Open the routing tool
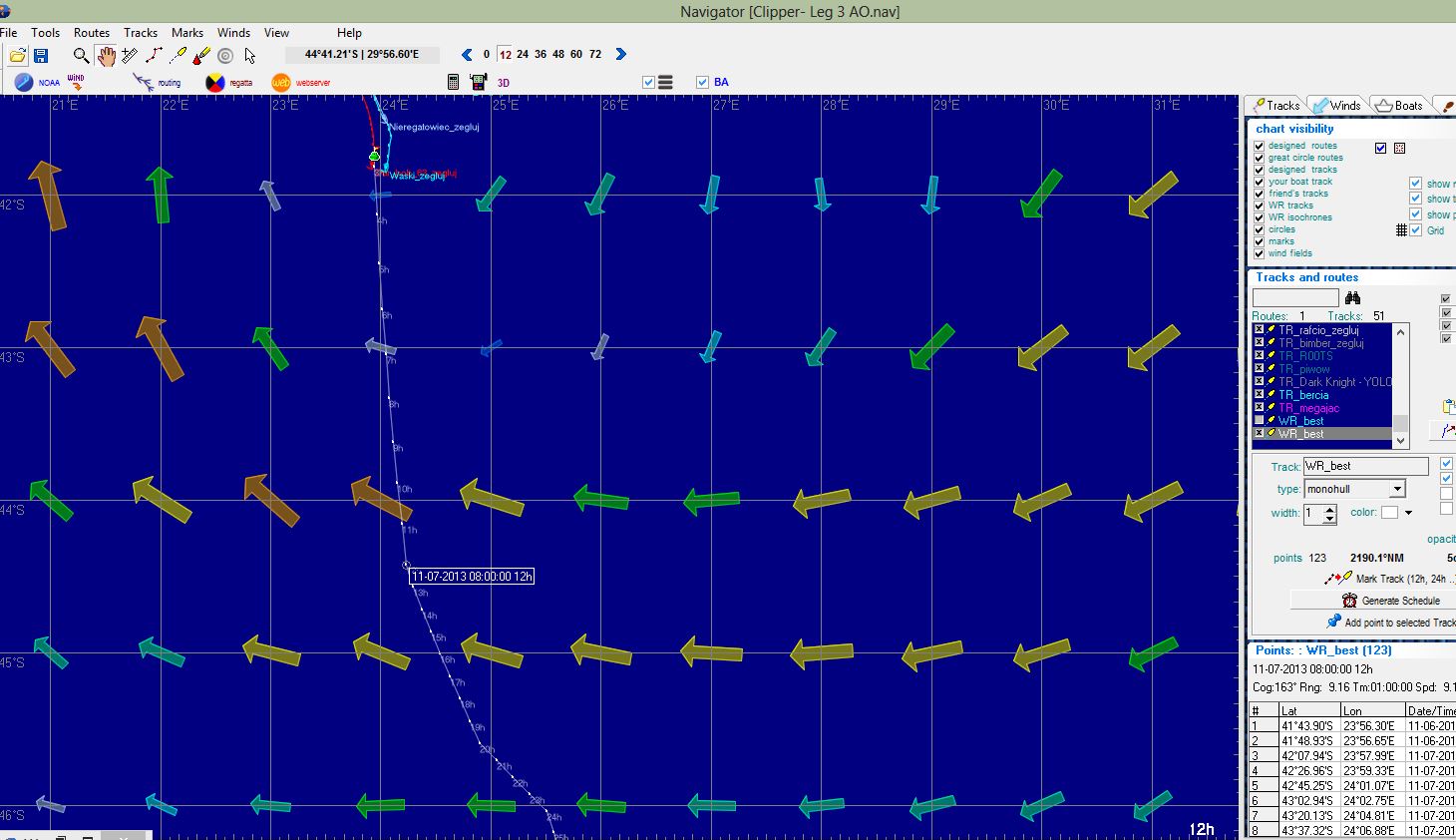Image resolution: width=1456 pixels, height=840 pixels. click(156, 83)
